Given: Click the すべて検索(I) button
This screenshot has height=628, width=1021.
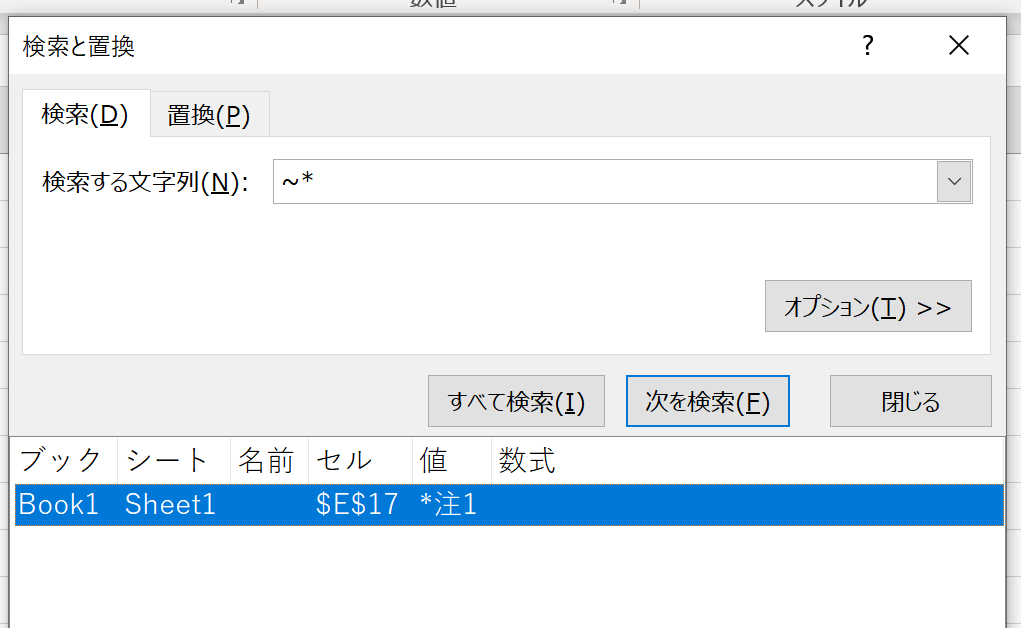Looking at the screenshot, I should 516,401.
